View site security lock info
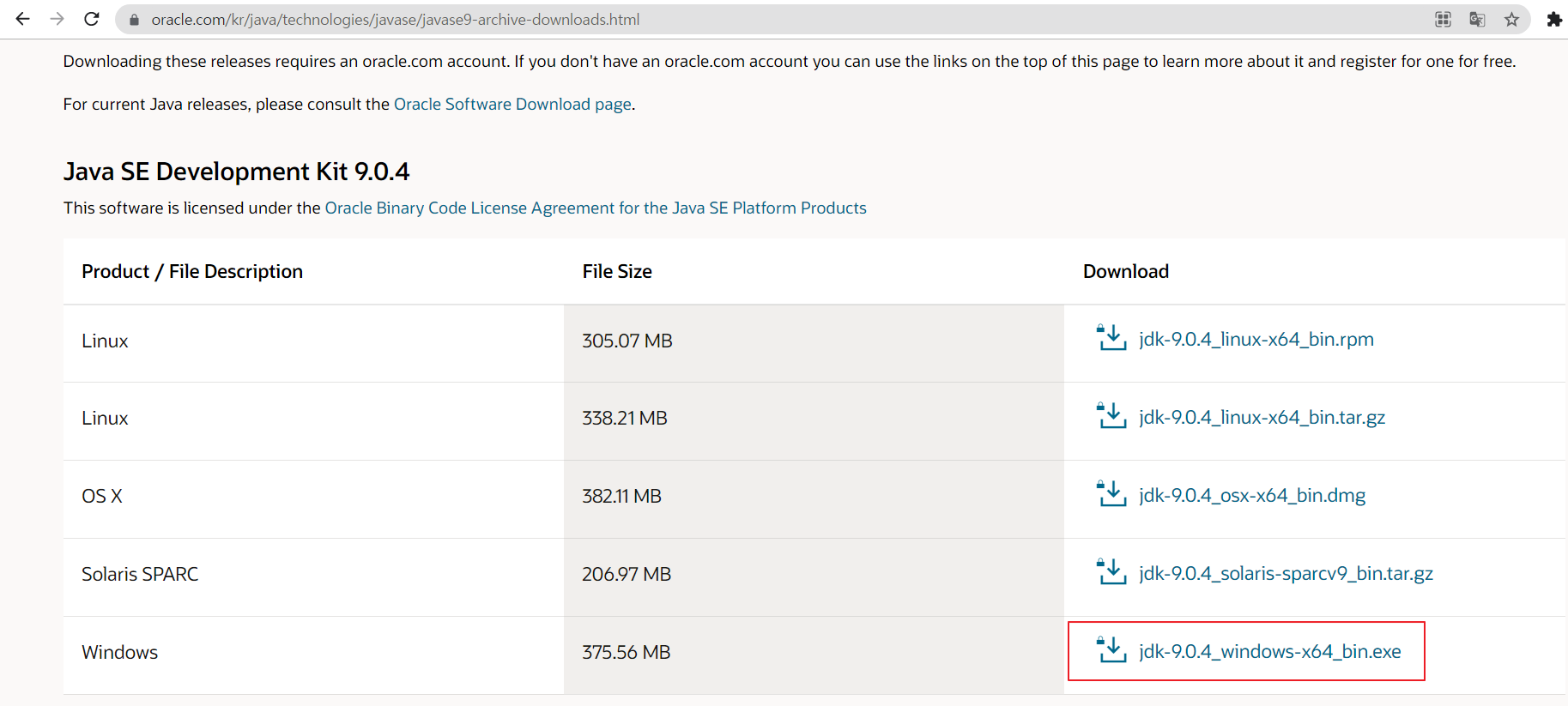Screen dimensions: 1568x706 134,19
